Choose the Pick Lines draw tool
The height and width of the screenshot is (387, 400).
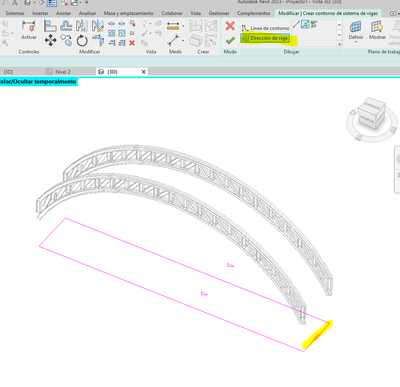tap(305, 24)
